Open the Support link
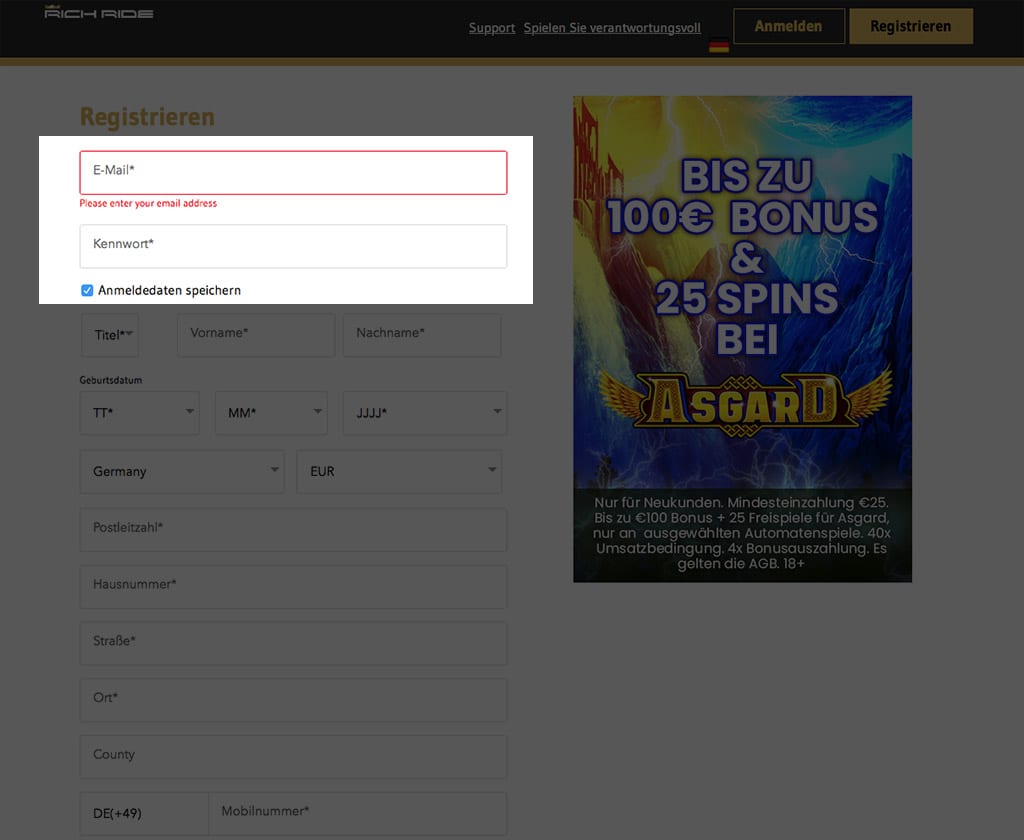The image size is (1024, 840). pos(492,28)
